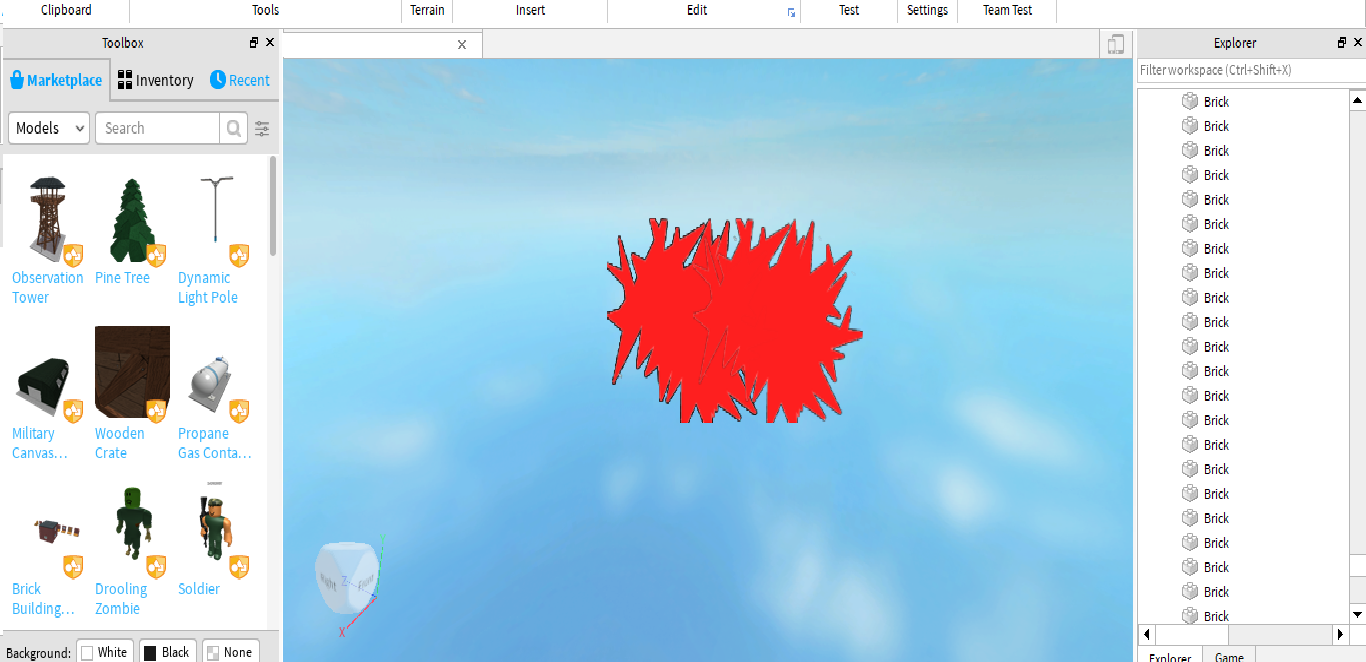Undock the Explorer panel
1366x662 pixels.
(x=1341, y=43)
